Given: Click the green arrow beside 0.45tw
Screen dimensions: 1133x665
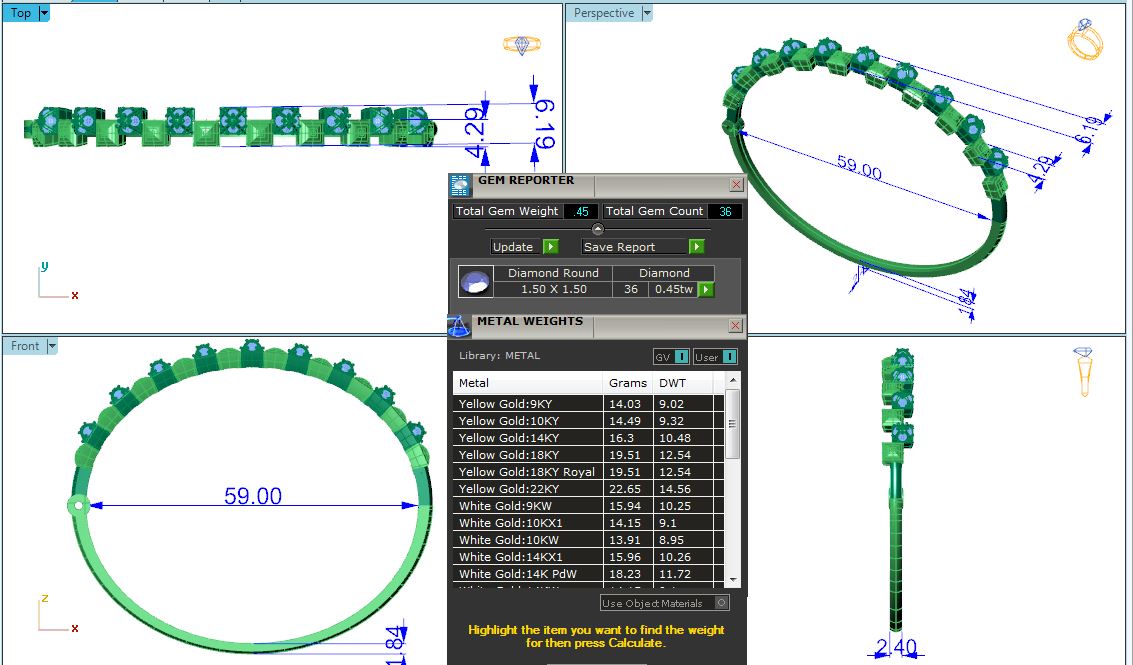Looking at the screenshot, I should (706, 289).
